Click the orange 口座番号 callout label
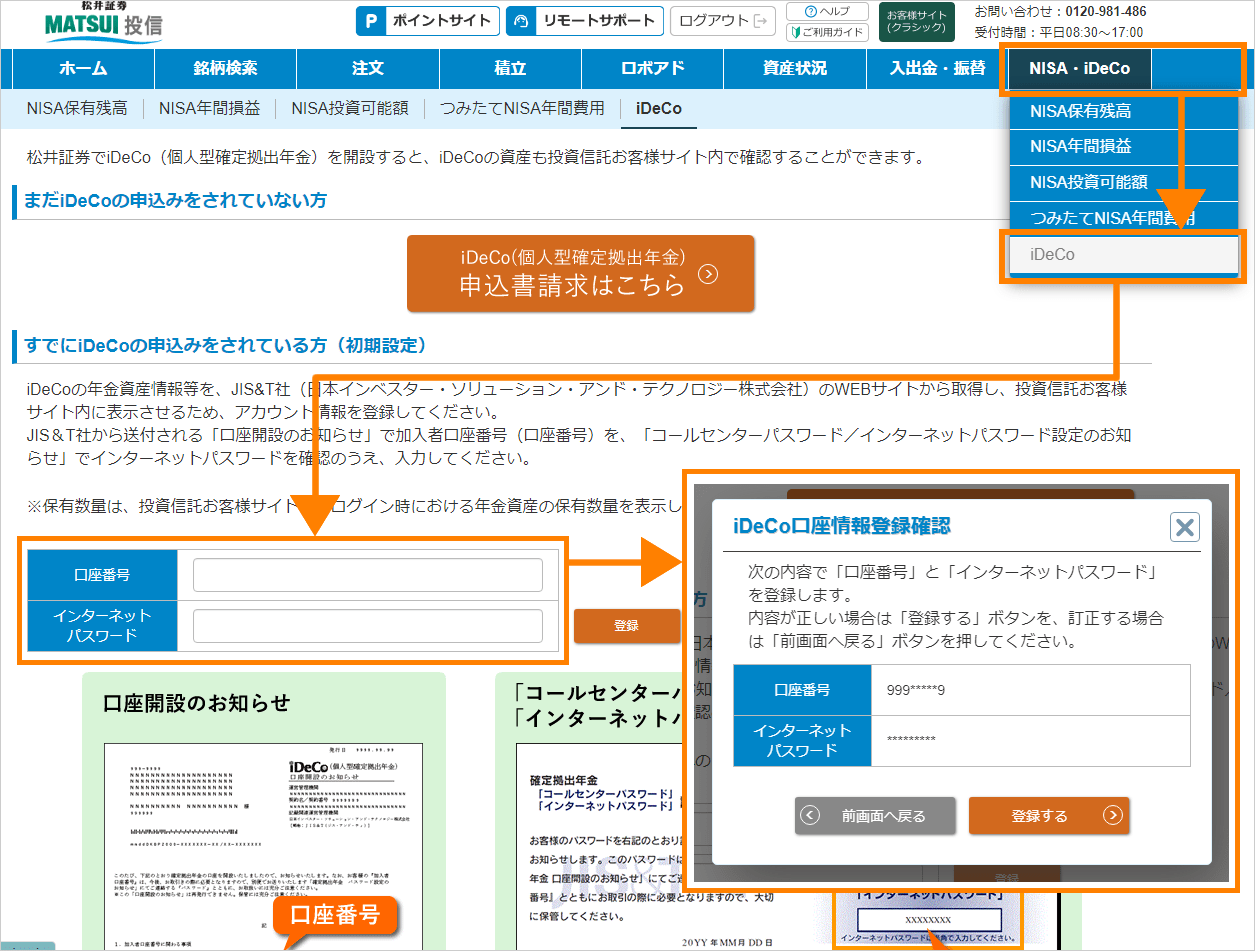The height and width of the screenshot is (951, 1255). point(335,914)
